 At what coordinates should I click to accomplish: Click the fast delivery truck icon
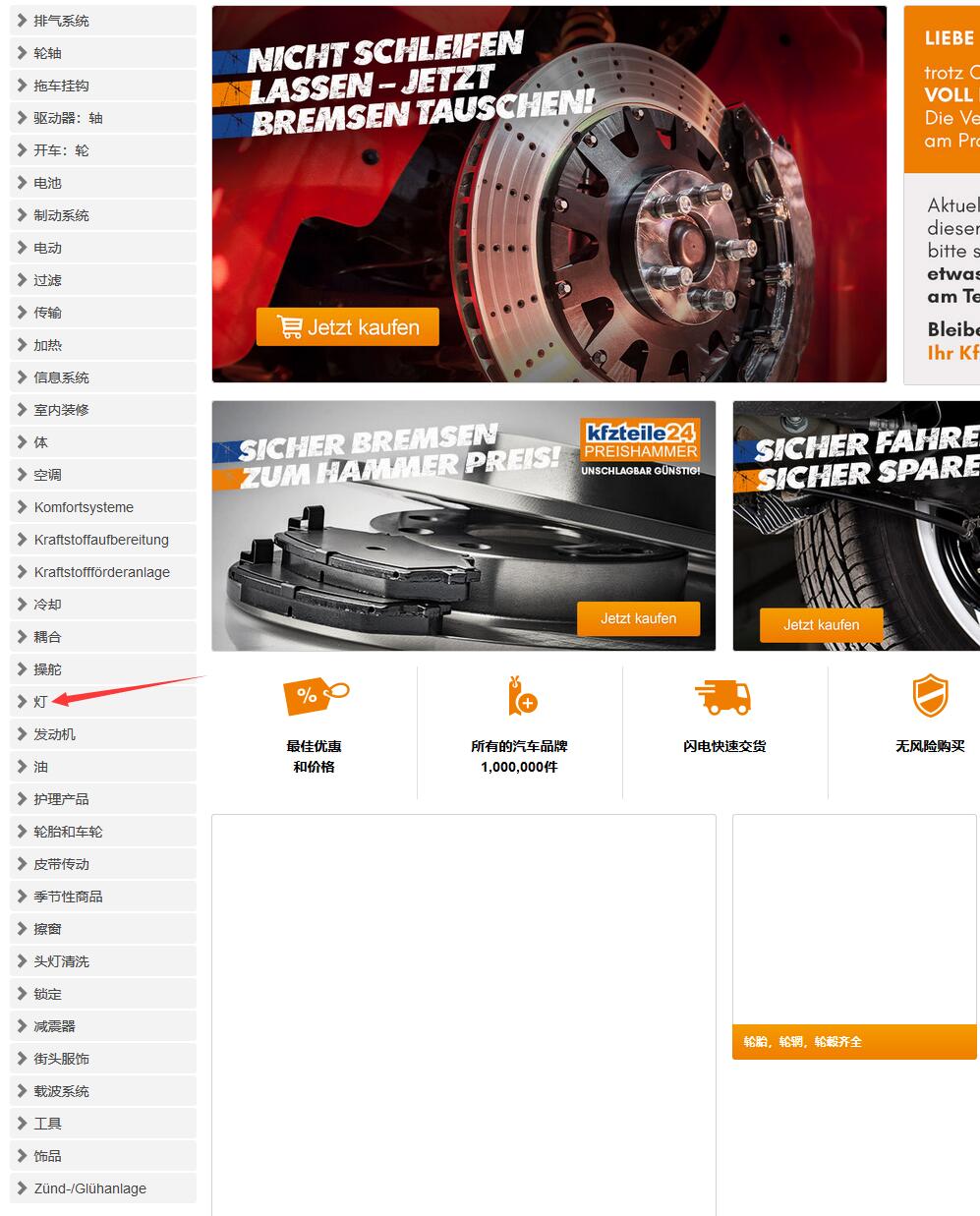click(x=723, y=697)
